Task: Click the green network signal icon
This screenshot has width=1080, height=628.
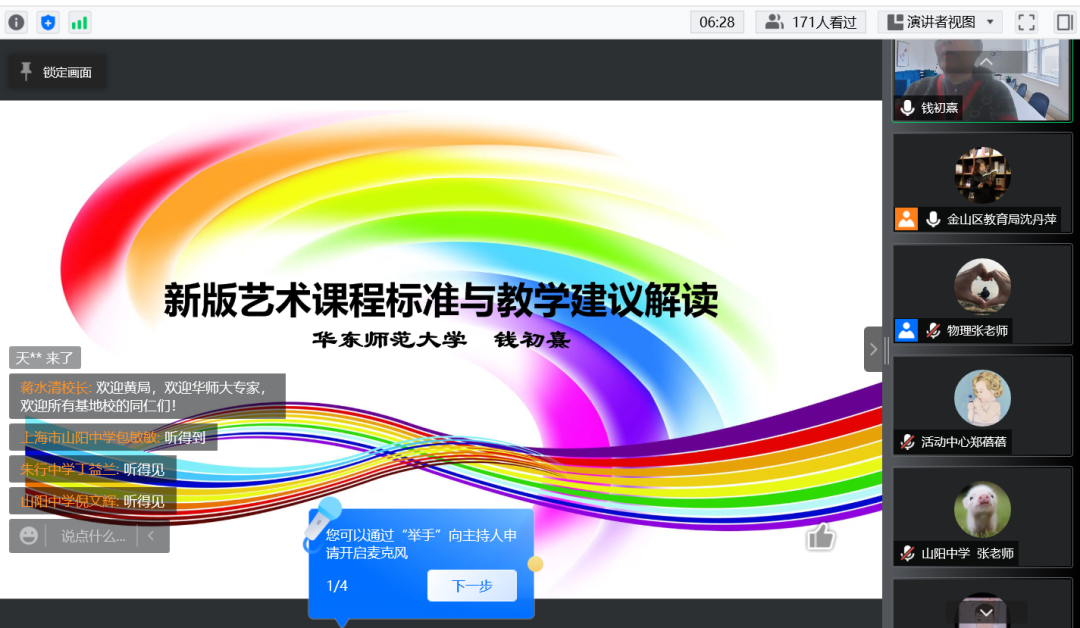Action: 79,21
